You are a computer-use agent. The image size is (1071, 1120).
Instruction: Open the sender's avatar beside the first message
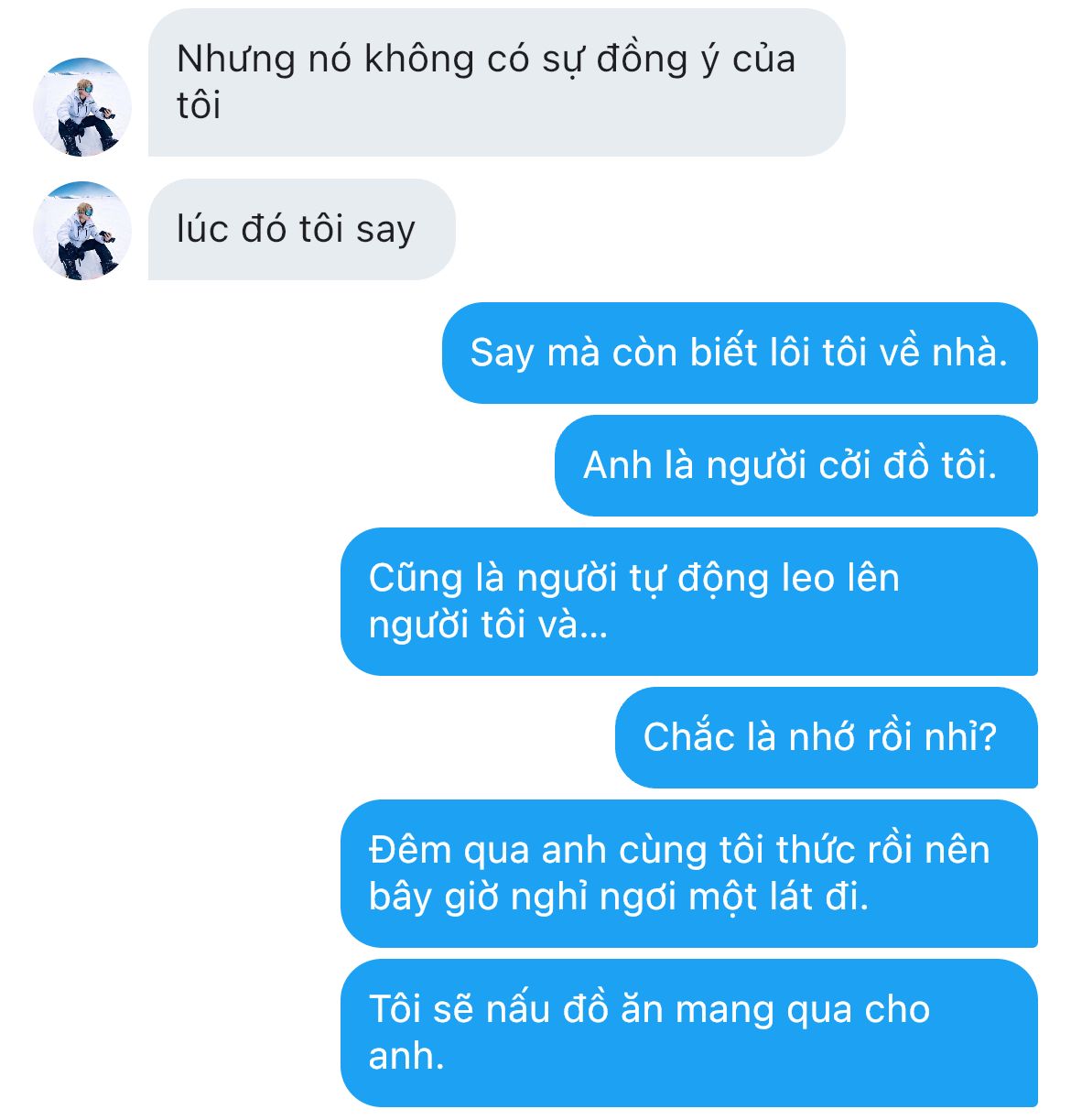point(82,107)
